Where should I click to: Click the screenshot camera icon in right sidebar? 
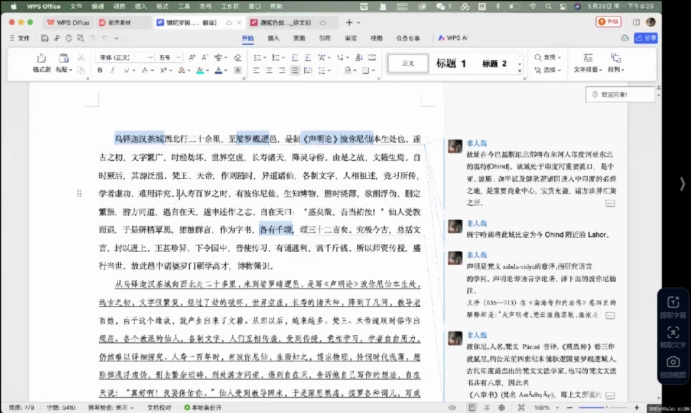(x=673, y=362)
